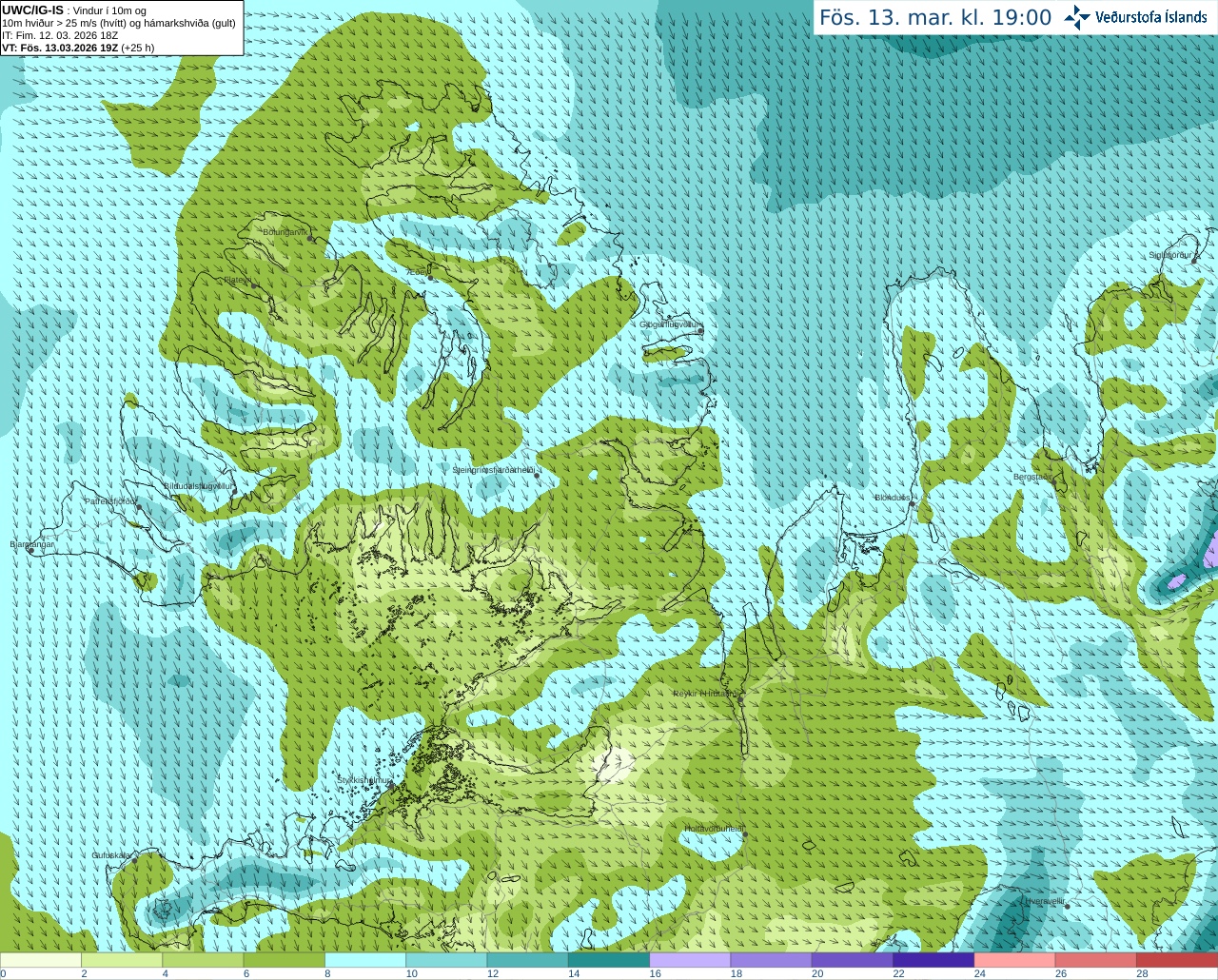
Task: Click the Stykkishólmur station label
Action: 364,779
